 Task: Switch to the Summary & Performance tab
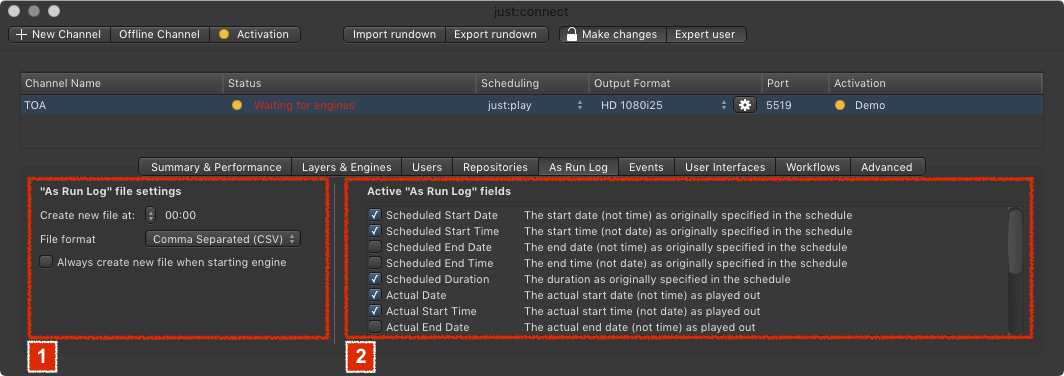[216, 167]
